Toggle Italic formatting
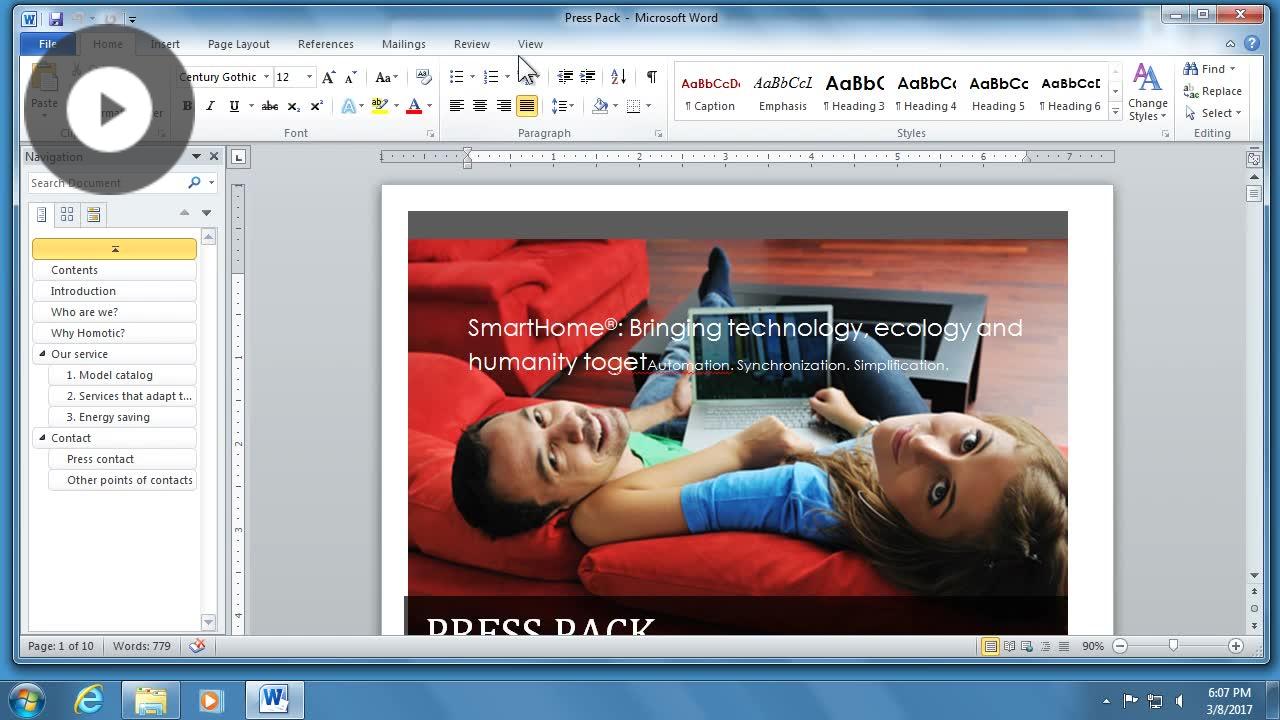The image size is (1280, 720). (210, 104)
